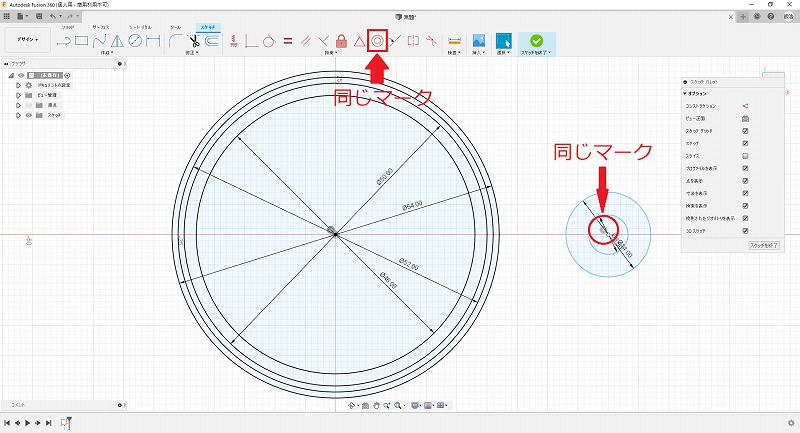
Task: Click the スケッチを終了 button in palette
Action: [x=764, y=245]
